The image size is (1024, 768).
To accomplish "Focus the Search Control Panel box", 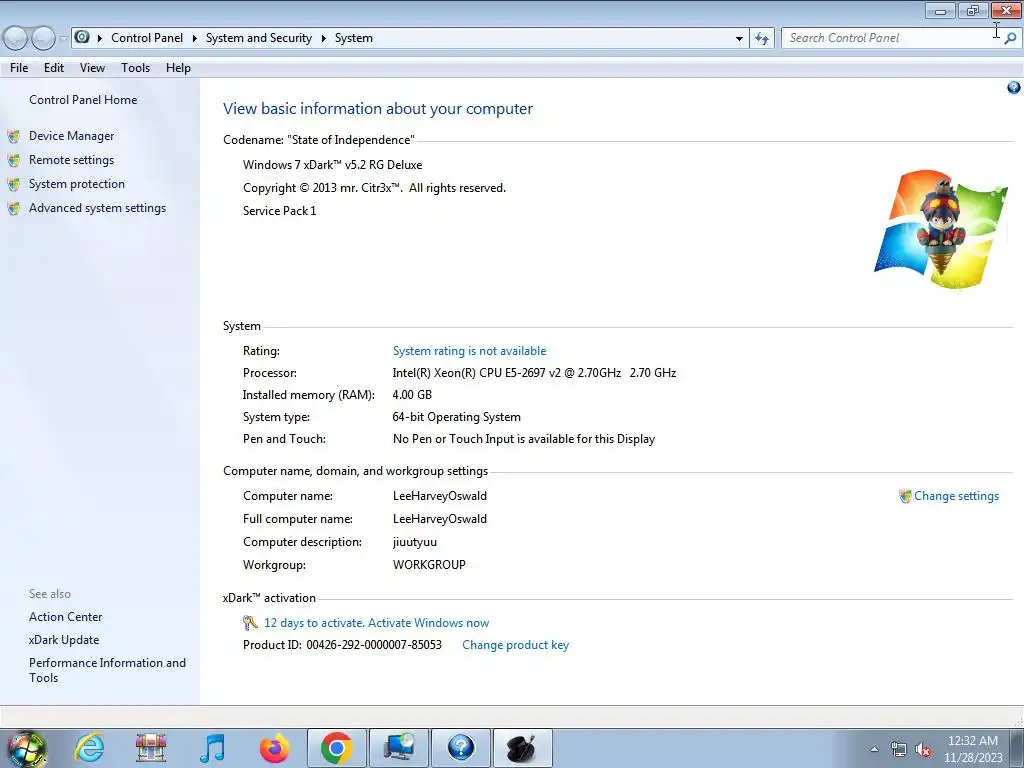I will point(892,38).
